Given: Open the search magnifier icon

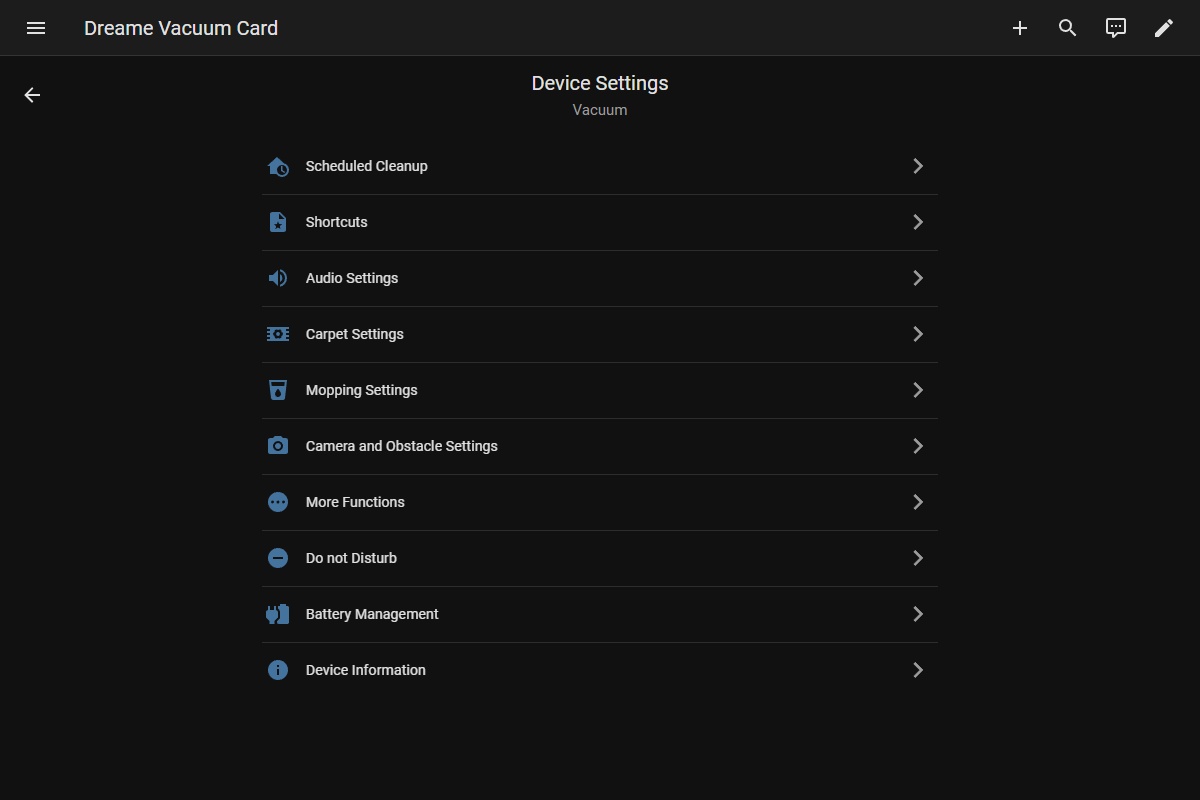Looking at the screenshot, I should click(x=1068, y=28).
